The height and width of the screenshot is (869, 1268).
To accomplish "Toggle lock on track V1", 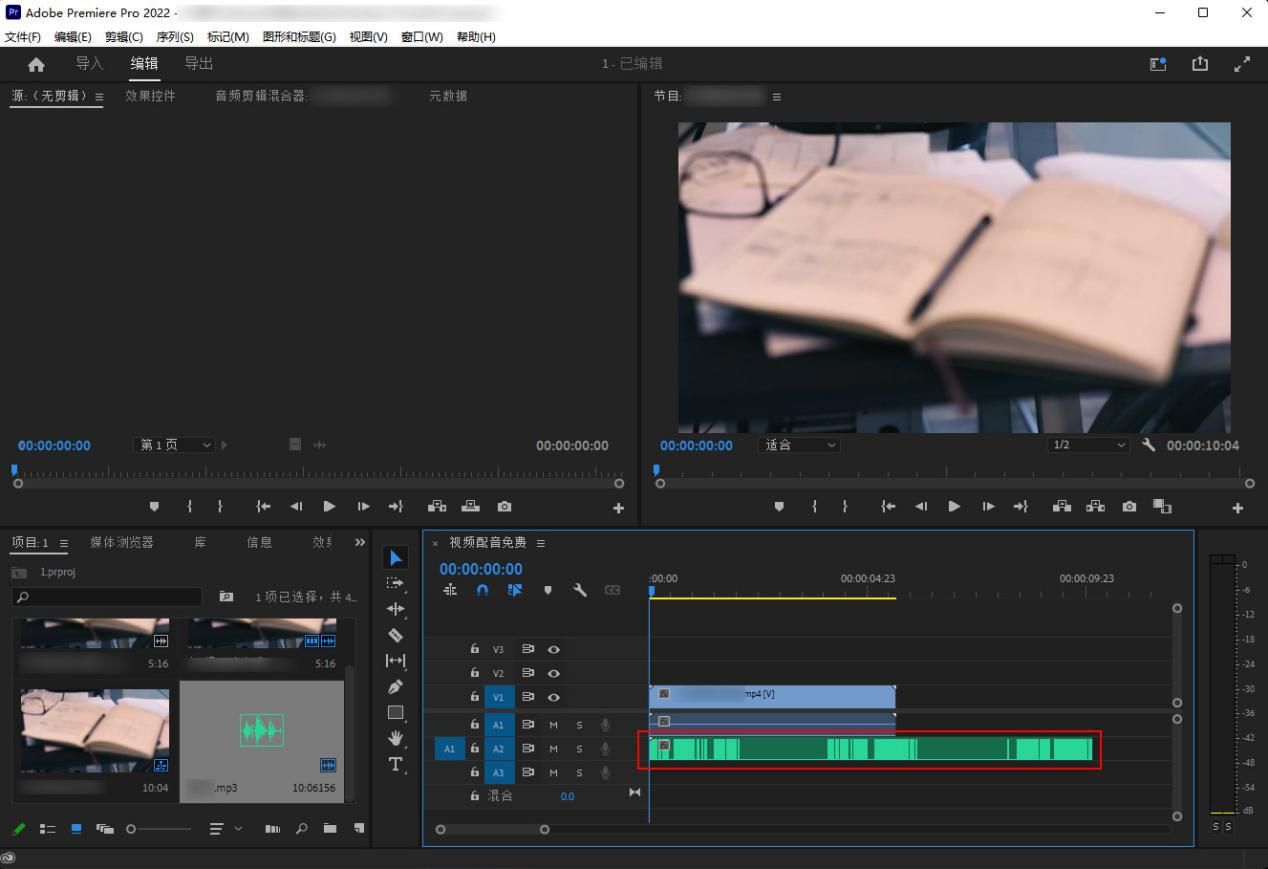I will tap(475, 698).
